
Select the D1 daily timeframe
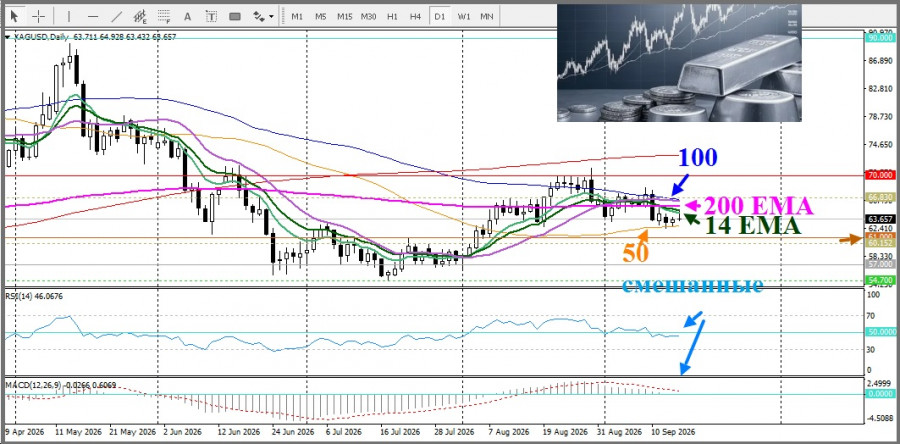440,17
